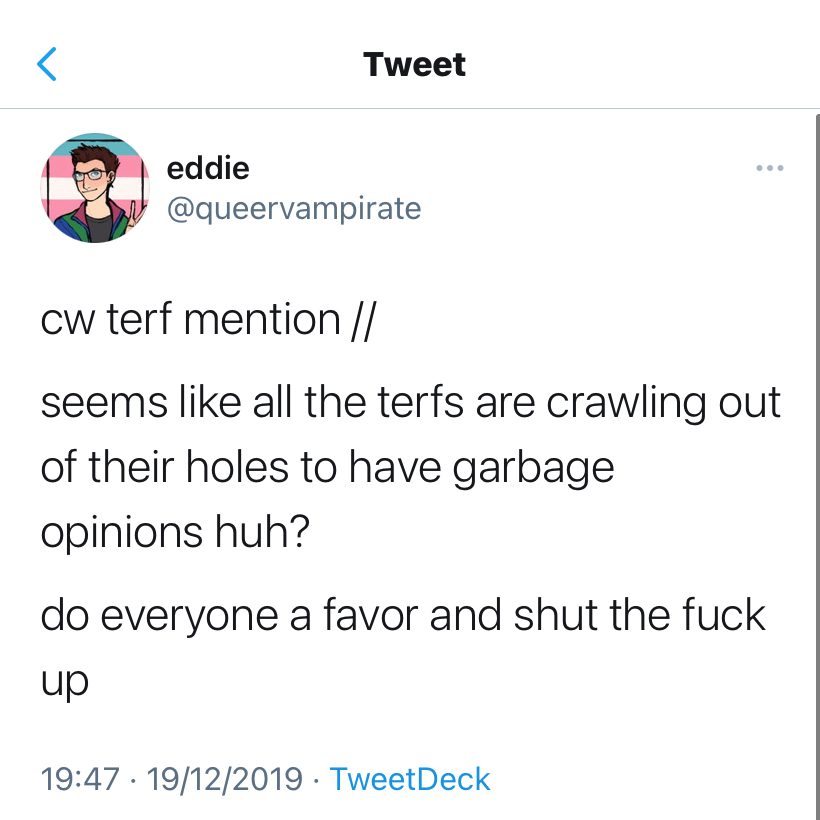The height and width of the screenshot is (820, 820).
Task: Click the word "favor" in the tweet
Action: tap(371, 616)
